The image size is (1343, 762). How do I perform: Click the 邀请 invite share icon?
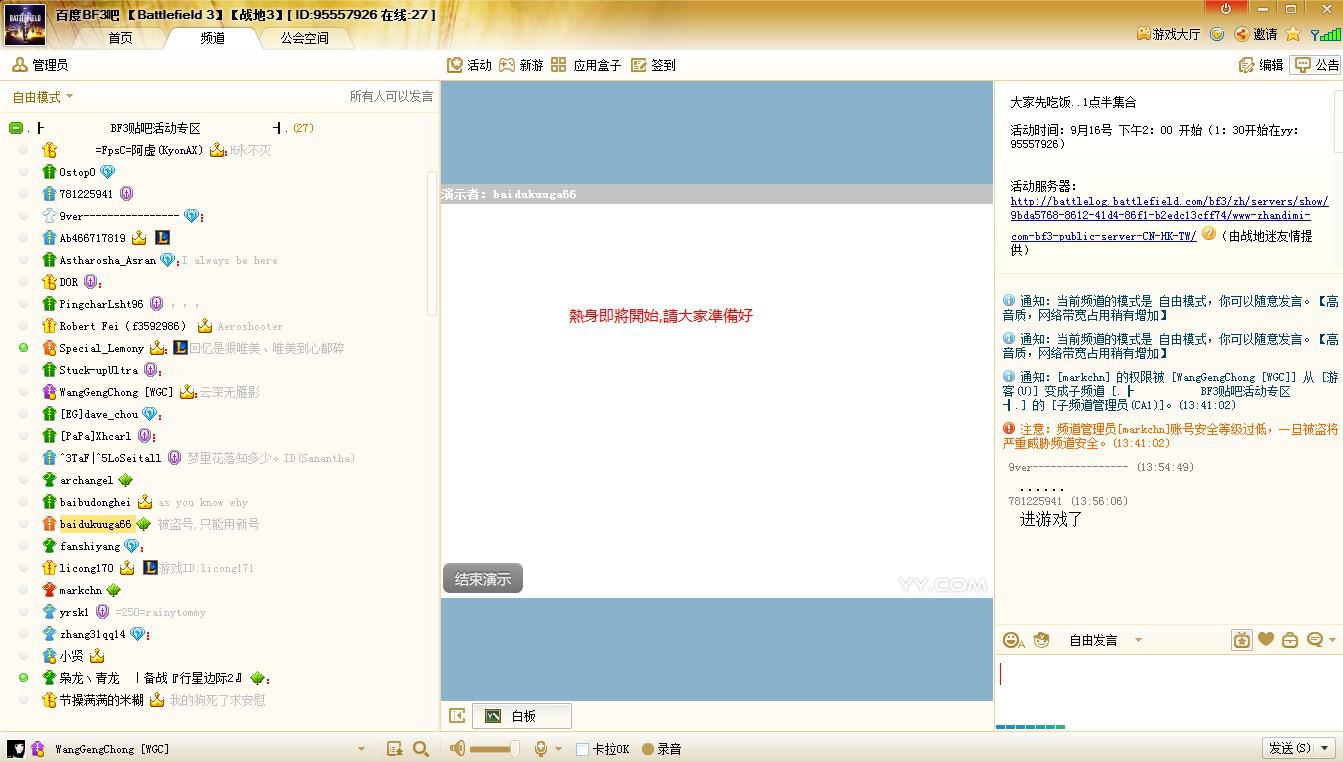[x=1256, y=34]
